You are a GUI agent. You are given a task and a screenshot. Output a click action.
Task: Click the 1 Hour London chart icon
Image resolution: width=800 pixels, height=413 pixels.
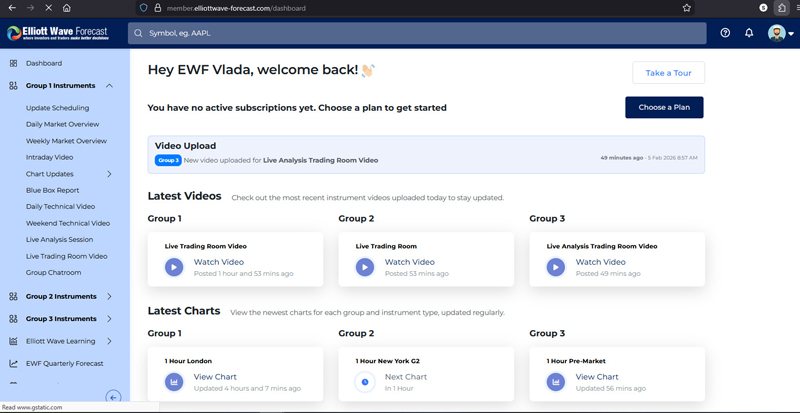(x=174, y=382)
